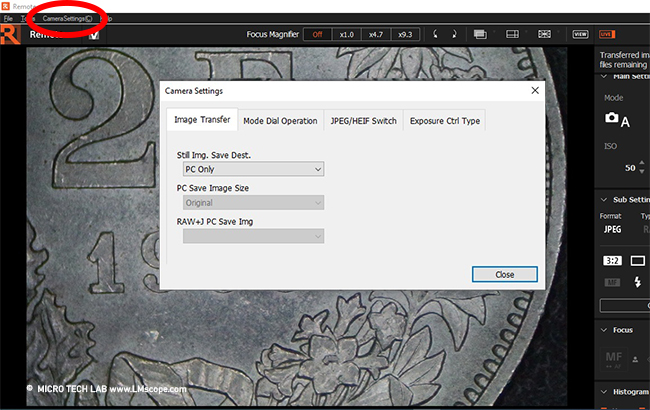This screenshot has width=650, height=410.
Task: Click the Remote app logo icon
Action: 10,34
